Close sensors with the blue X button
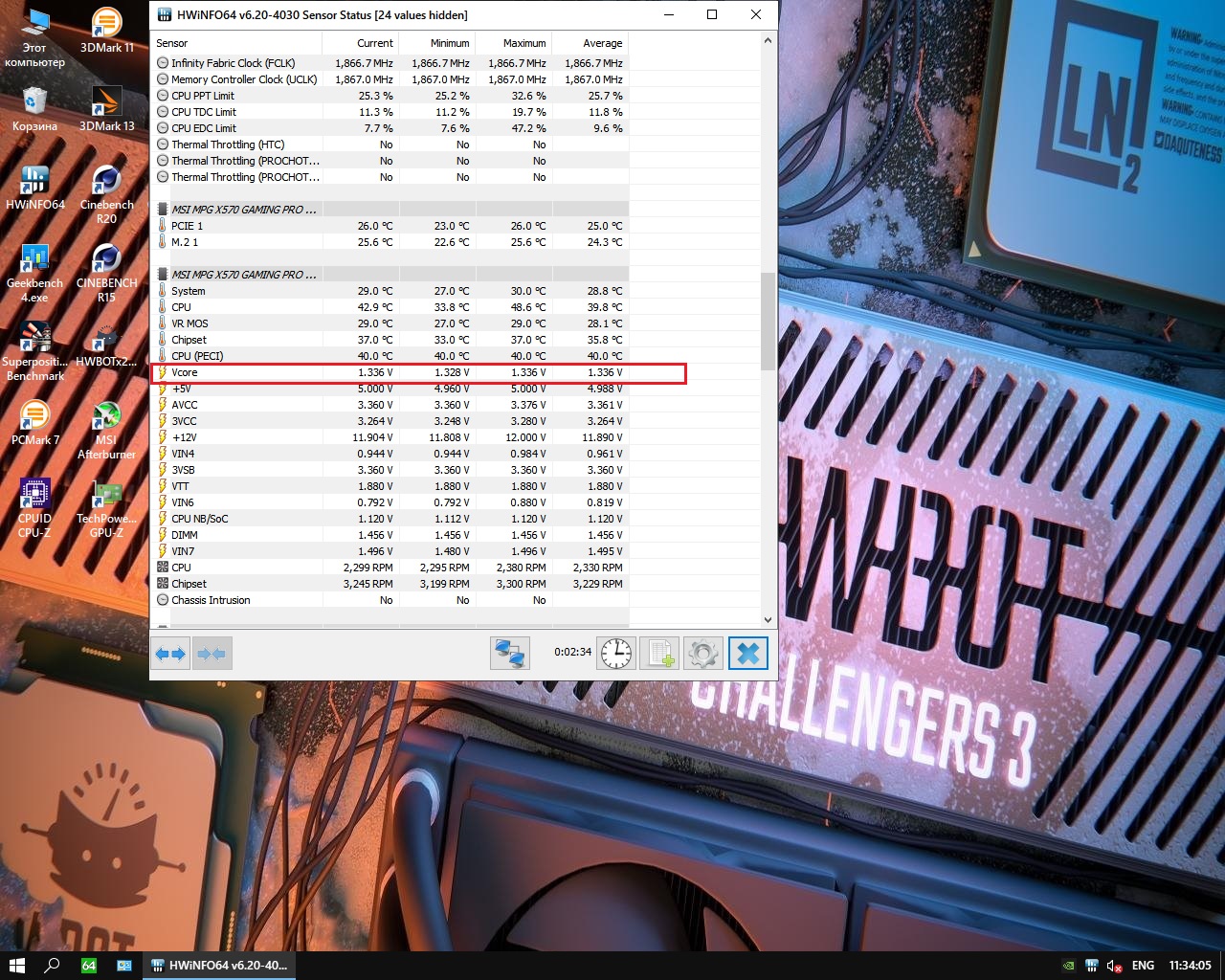1225x980 pixels. coord(748,654)
